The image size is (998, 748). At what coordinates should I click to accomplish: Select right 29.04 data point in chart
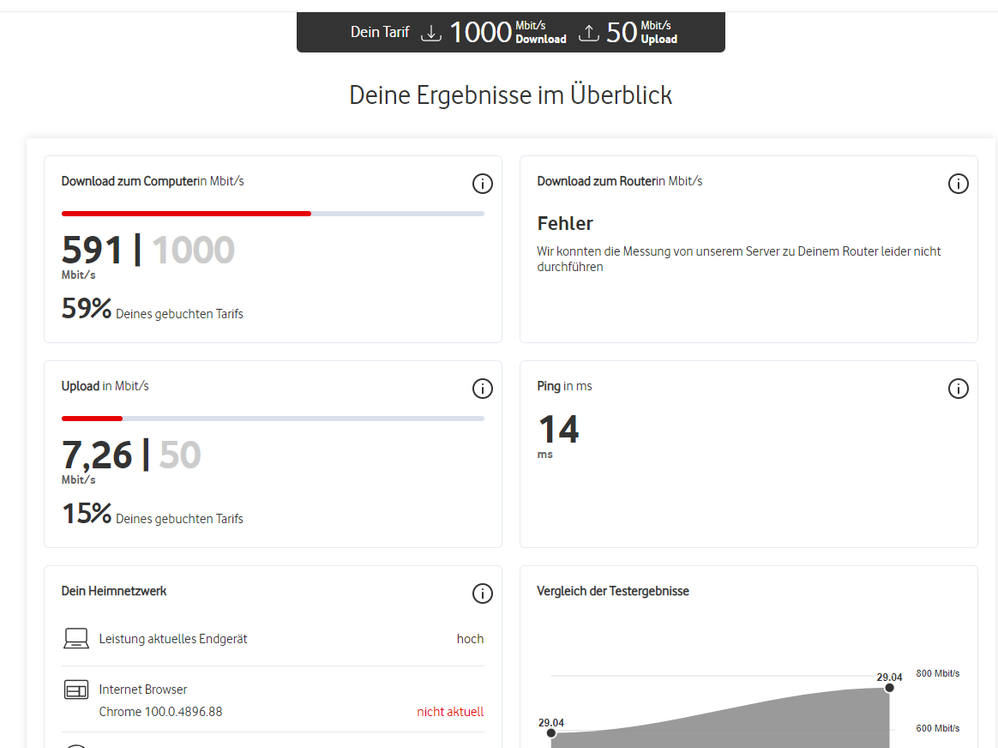pos(889,688)
